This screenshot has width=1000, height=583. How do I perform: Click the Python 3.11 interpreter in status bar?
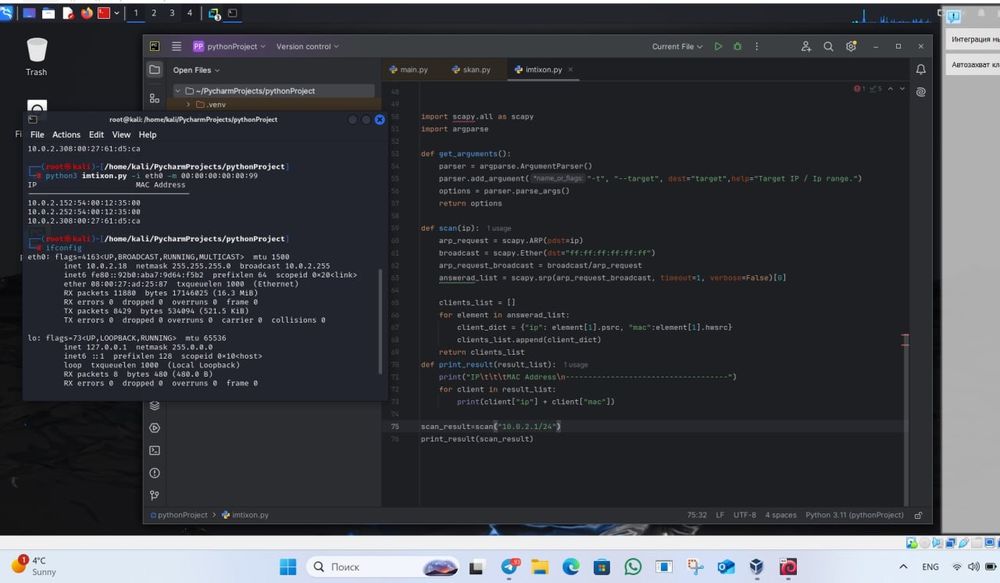click(853, 515)
